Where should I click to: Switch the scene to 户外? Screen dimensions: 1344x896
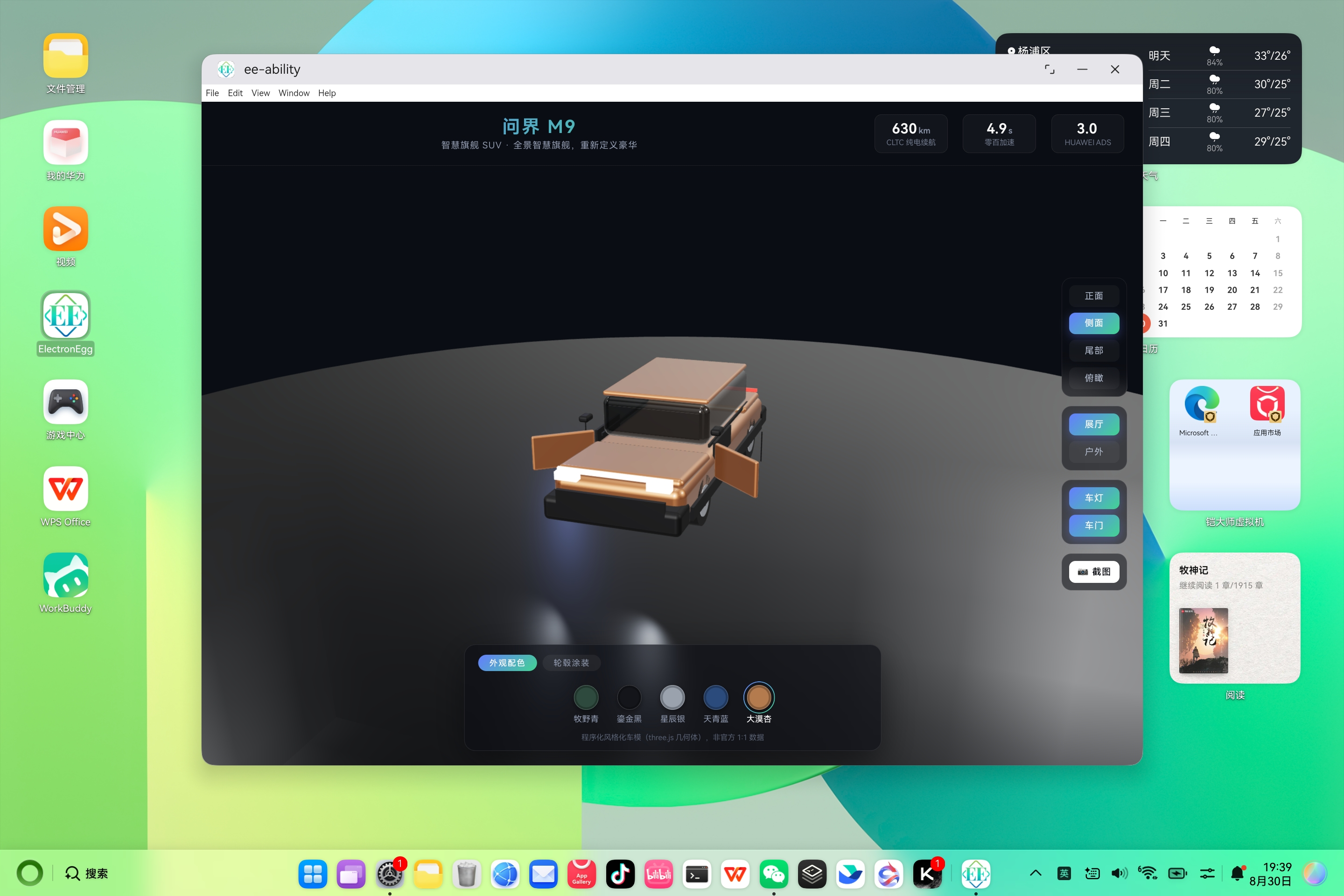pos(1094,451)
